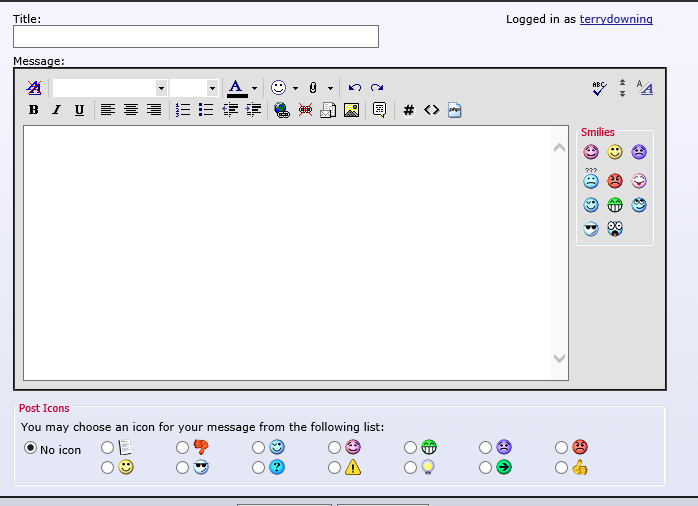This screenshot has height=506, width=698.
Task: Open the font family dropdown
Action: (x=110, y=88)
